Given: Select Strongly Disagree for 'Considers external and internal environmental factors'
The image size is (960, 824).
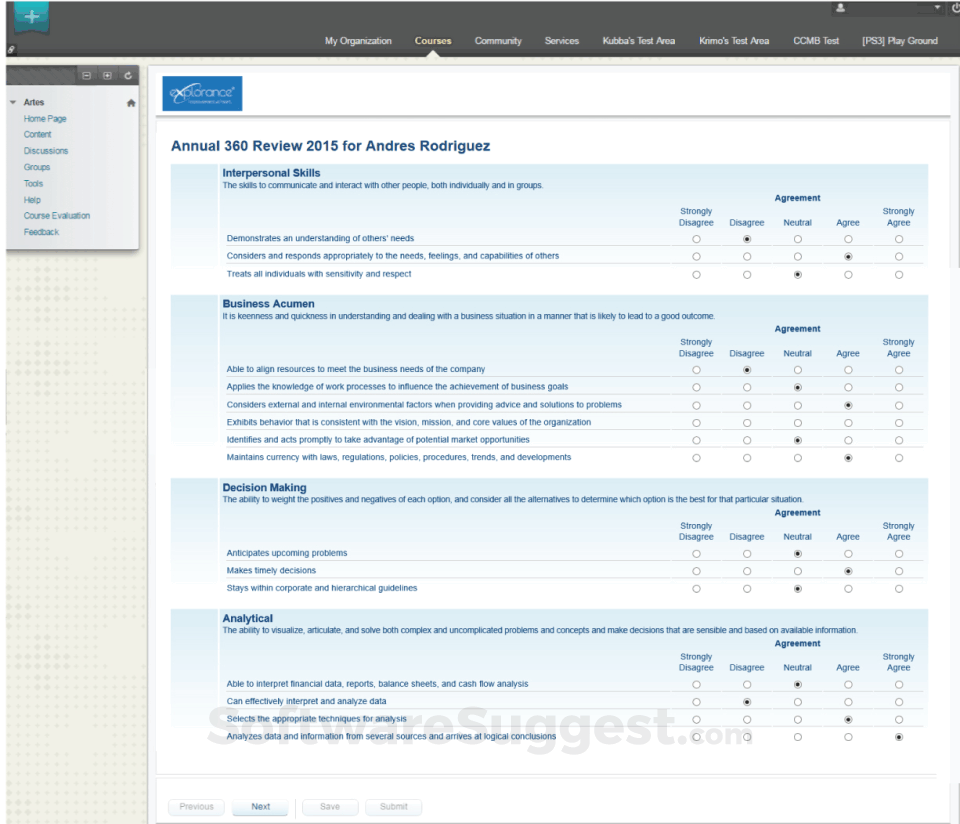Looking at the screenshot, I should click(x=696, y=406).
